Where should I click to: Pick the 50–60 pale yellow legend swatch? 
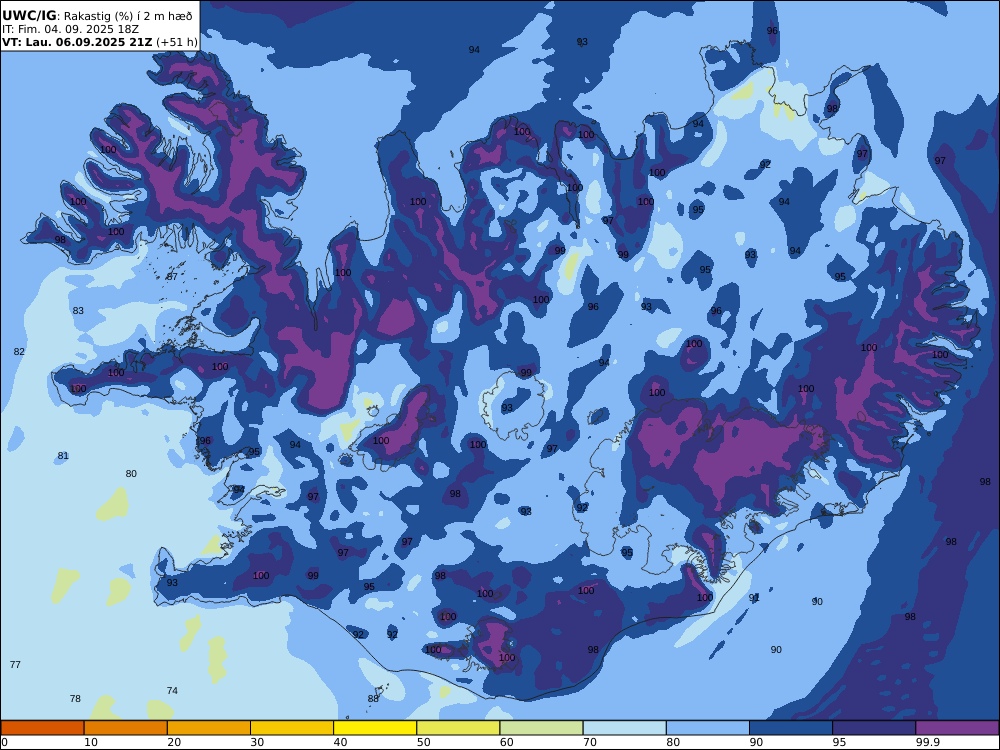click(458, 728)
